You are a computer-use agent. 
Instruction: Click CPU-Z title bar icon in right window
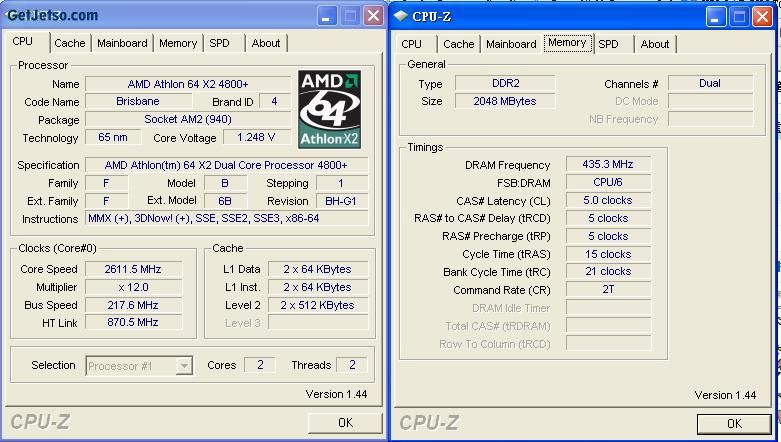(401, 16)
